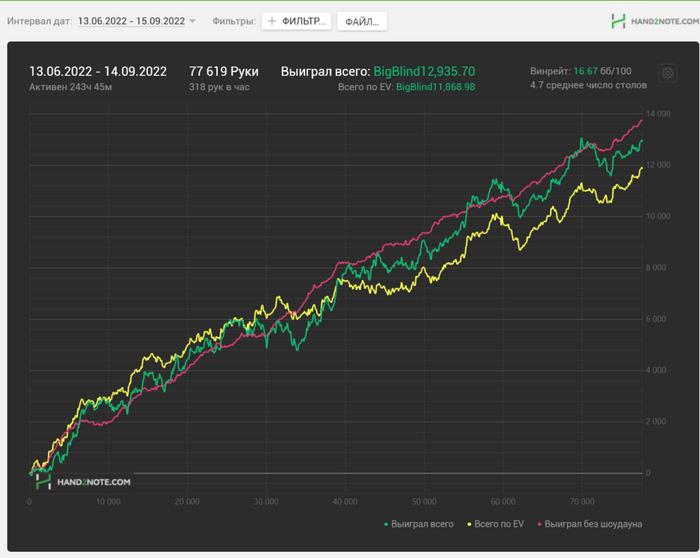Click the total winnings value BigBlind12,935.70
700x558 pixels.
point(424,71)
